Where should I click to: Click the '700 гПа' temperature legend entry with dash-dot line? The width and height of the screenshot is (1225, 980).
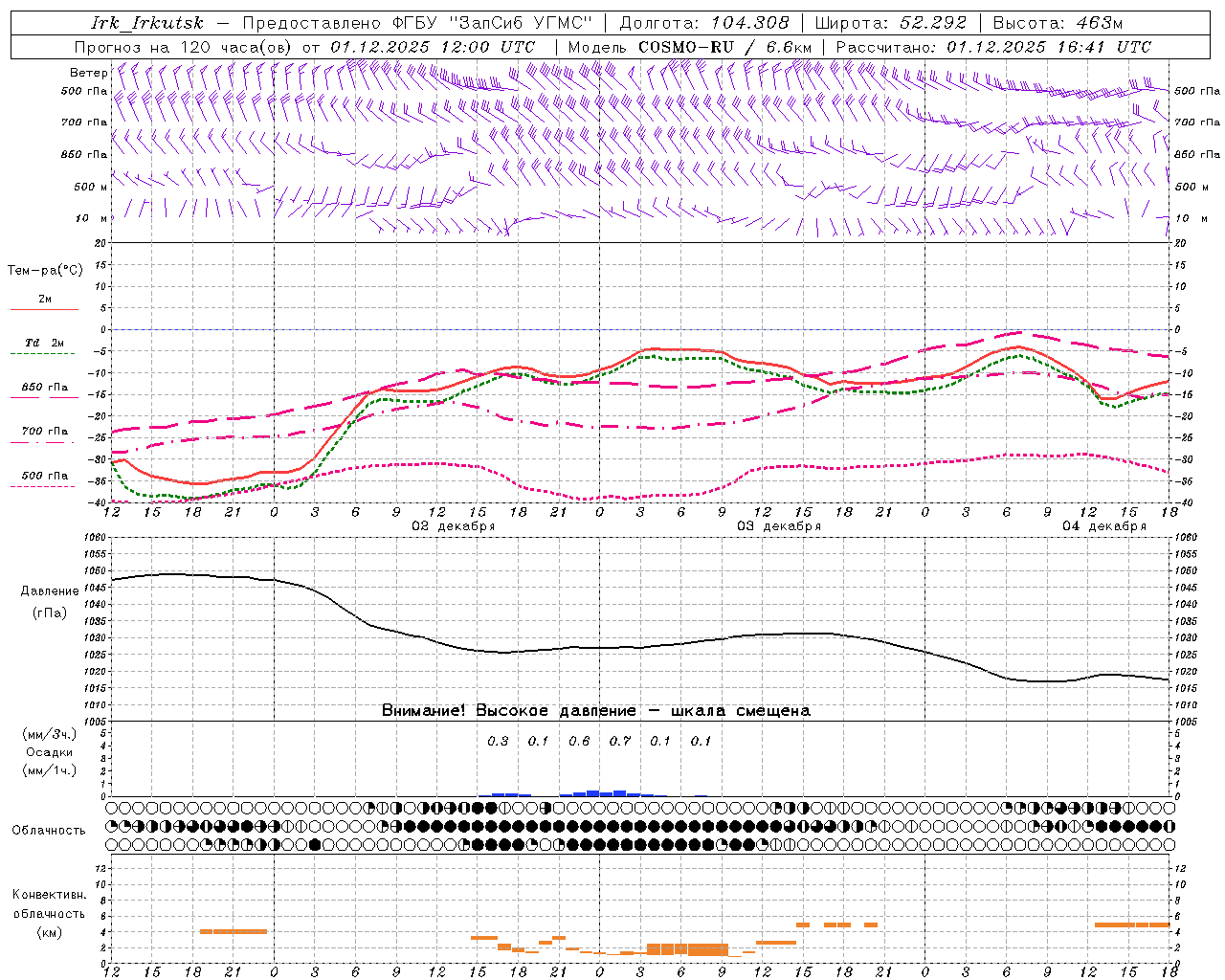(44, 435)
